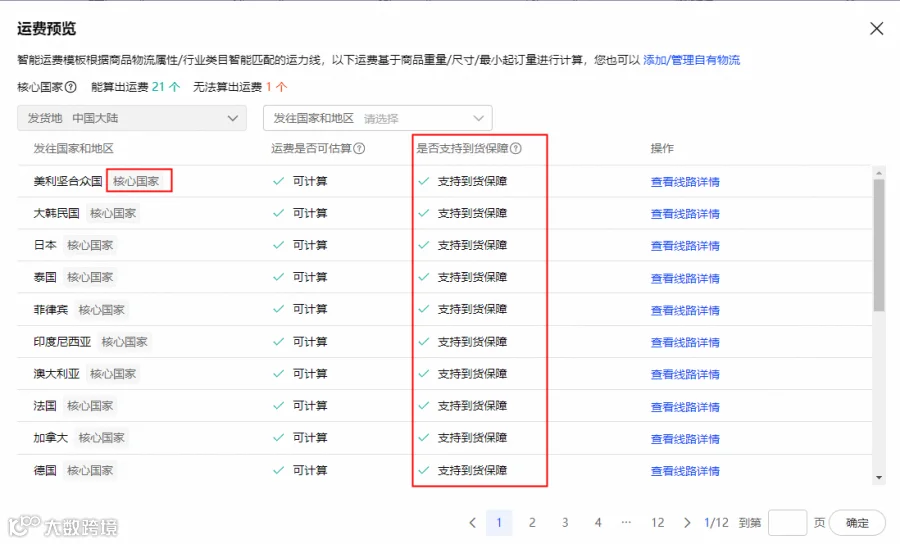900x544 pixels.
Task: Select page 2 in the pagination
Action: pos(532,523)
